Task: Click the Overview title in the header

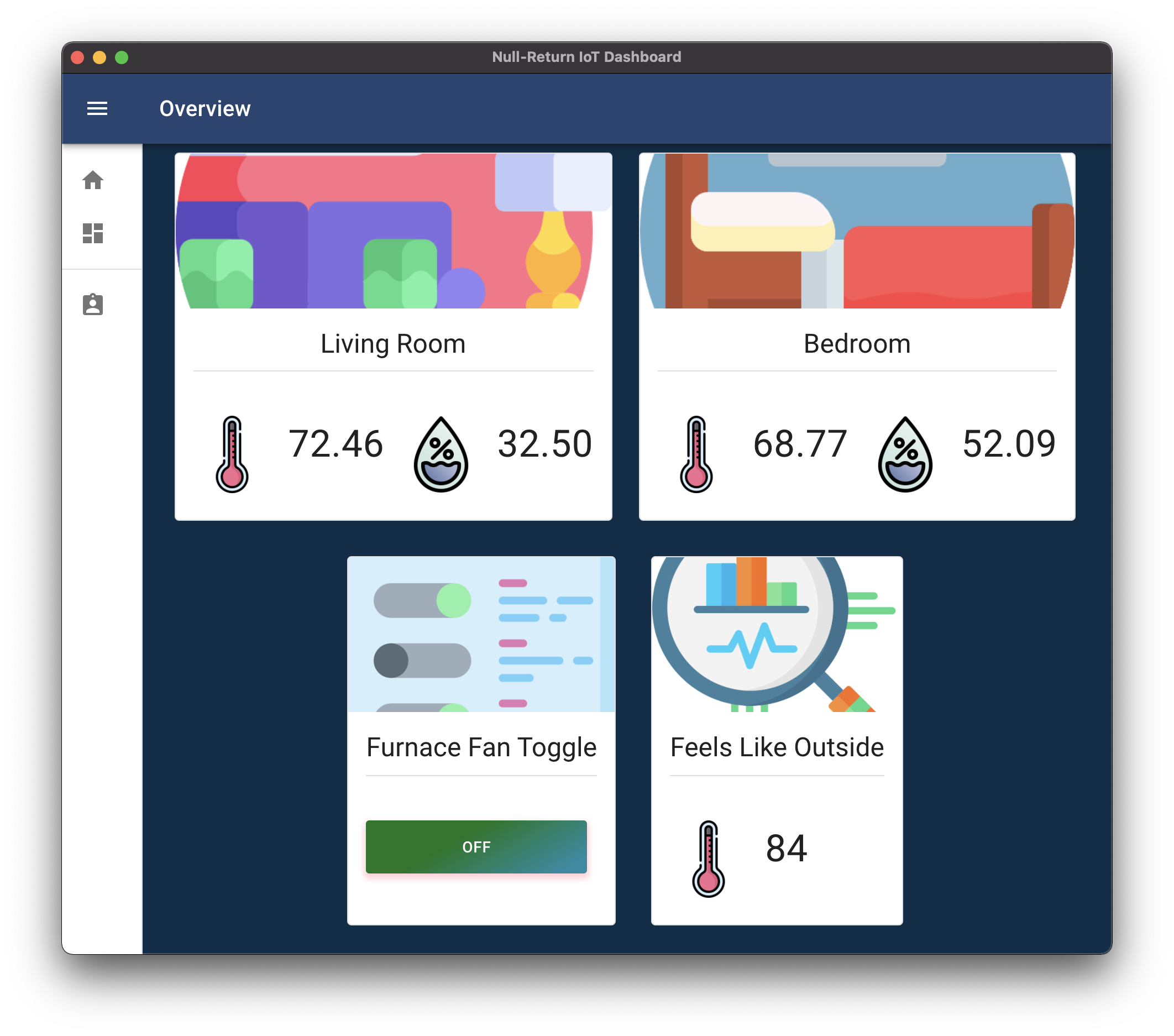Action: [x=205, y=108]
